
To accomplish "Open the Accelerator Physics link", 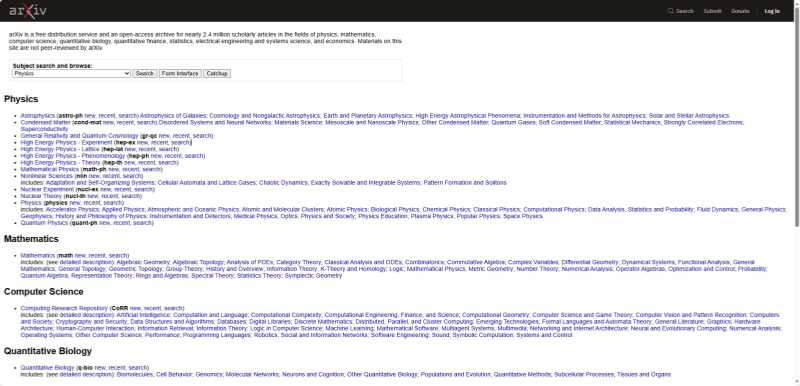I will 72,210.
